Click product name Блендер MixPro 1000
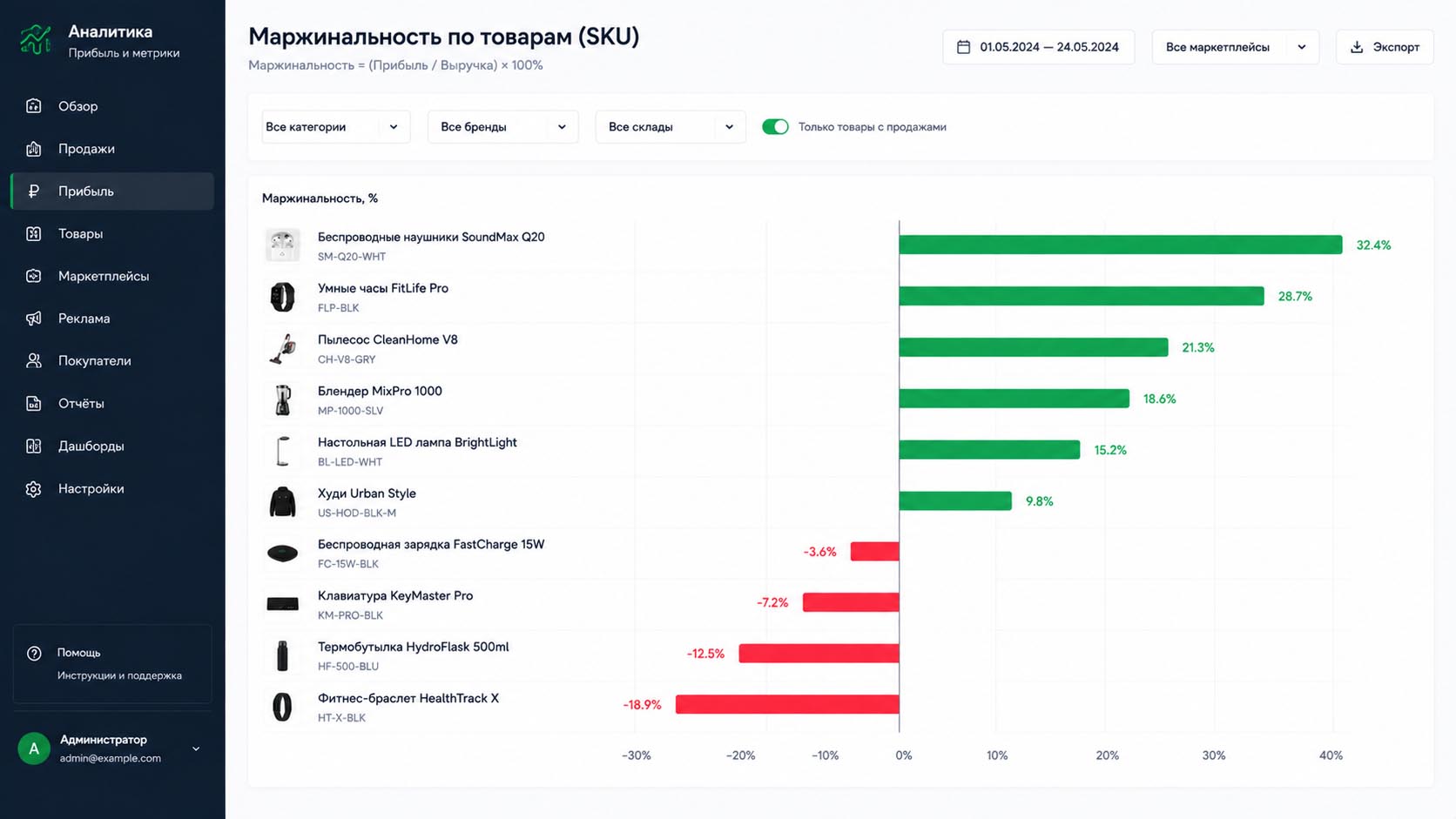The image size is (1456, 819). 380,391
